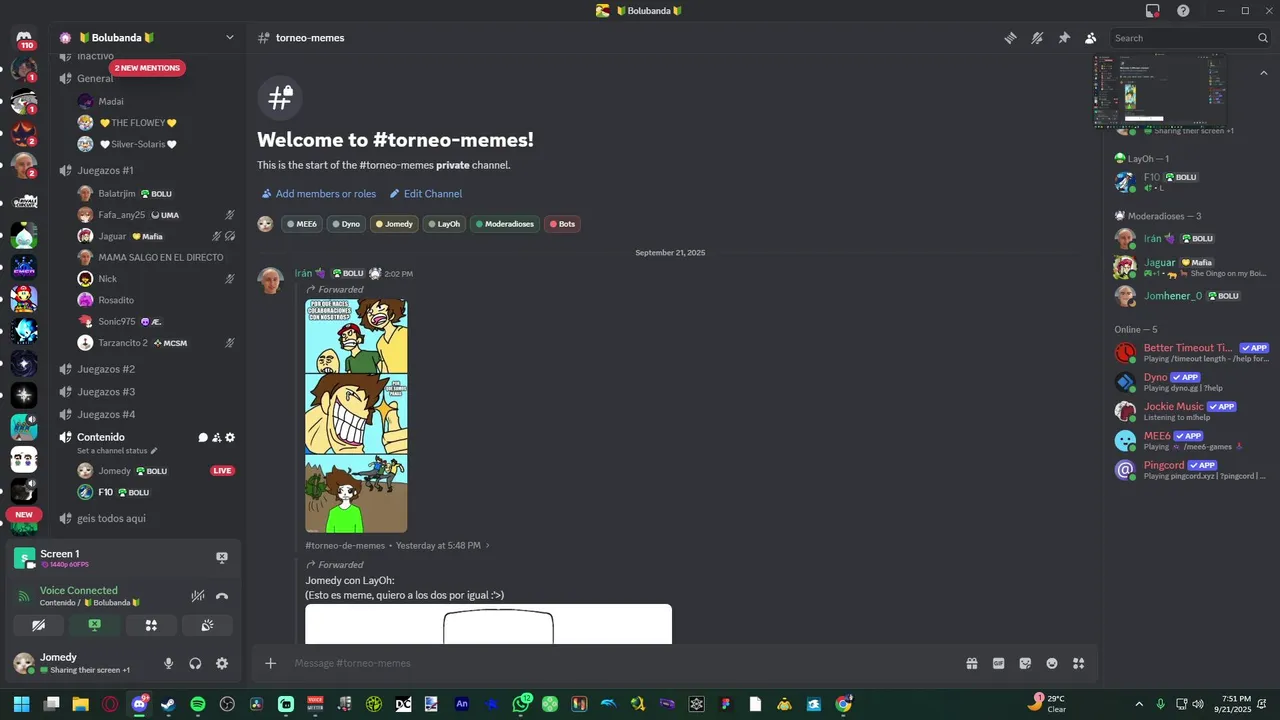
Task: Toggle camera on in voice panel
Action: [38, 625]
